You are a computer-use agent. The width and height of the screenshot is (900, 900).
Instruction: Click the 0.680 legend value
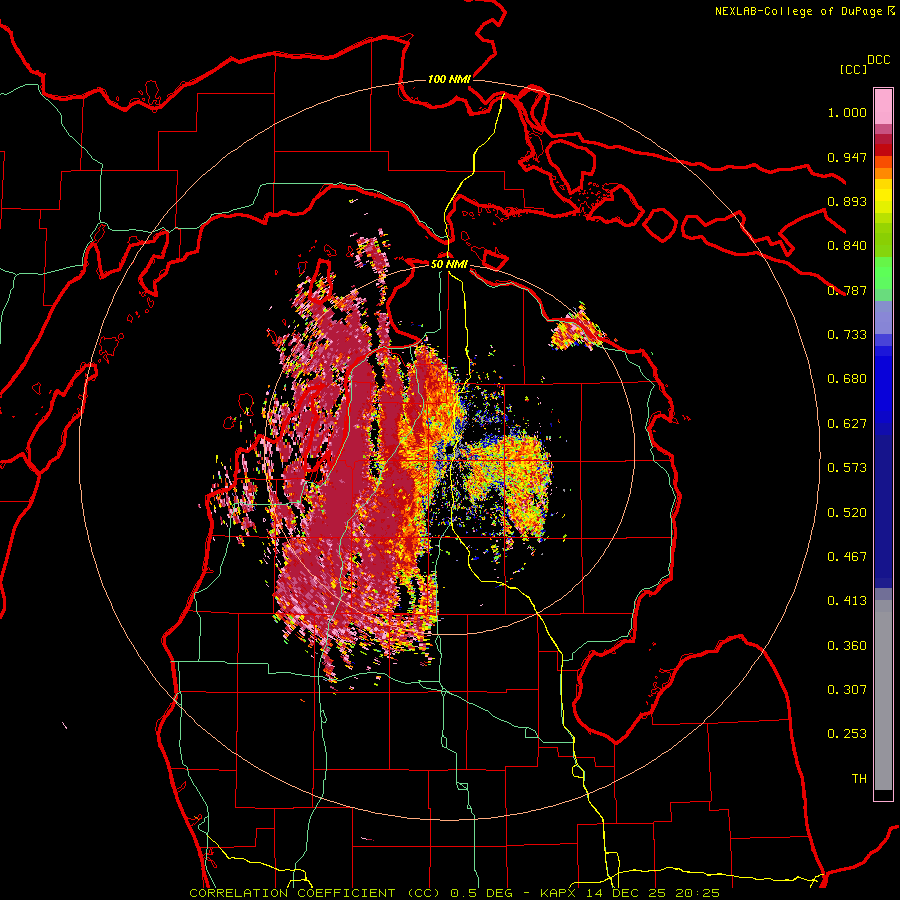click(847, 379)
